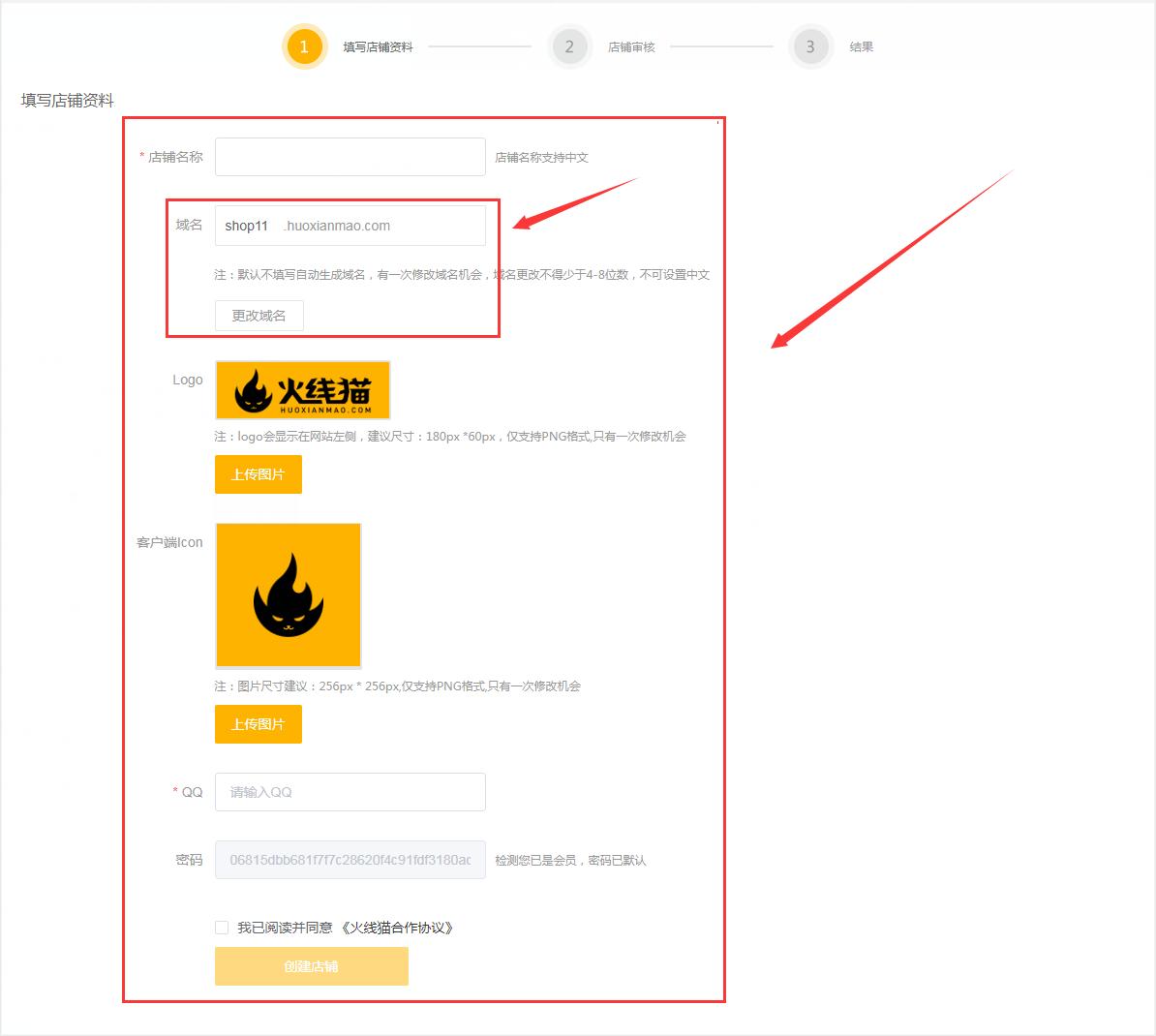The height and width of the screenshot is (1036, 1156).
Task: Click the 检测您已是会员,密码已默认 note
Action: click(570, 860)
